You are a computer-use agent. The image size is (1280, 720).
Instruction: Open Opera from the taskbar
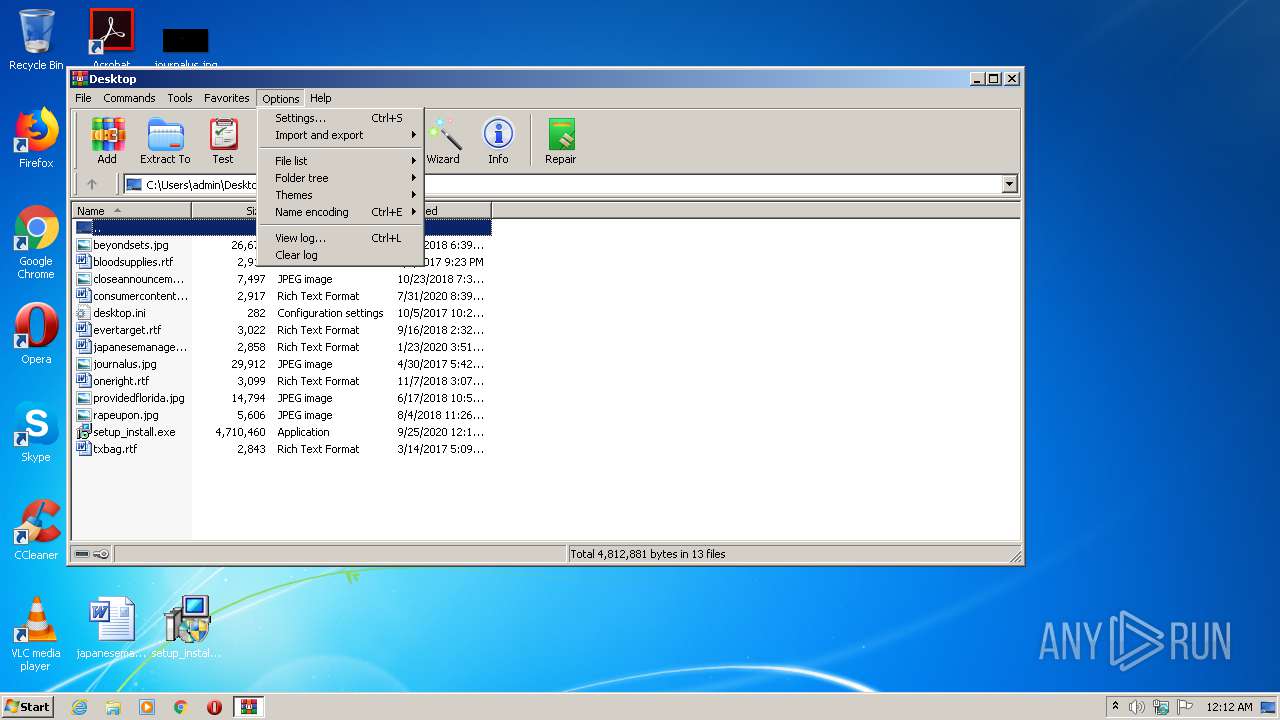point(214,707)
